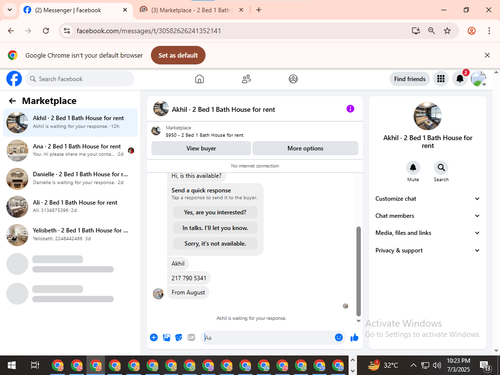Click the browser address bar URL
Screen dimensions: 500x375
(149, 31)
